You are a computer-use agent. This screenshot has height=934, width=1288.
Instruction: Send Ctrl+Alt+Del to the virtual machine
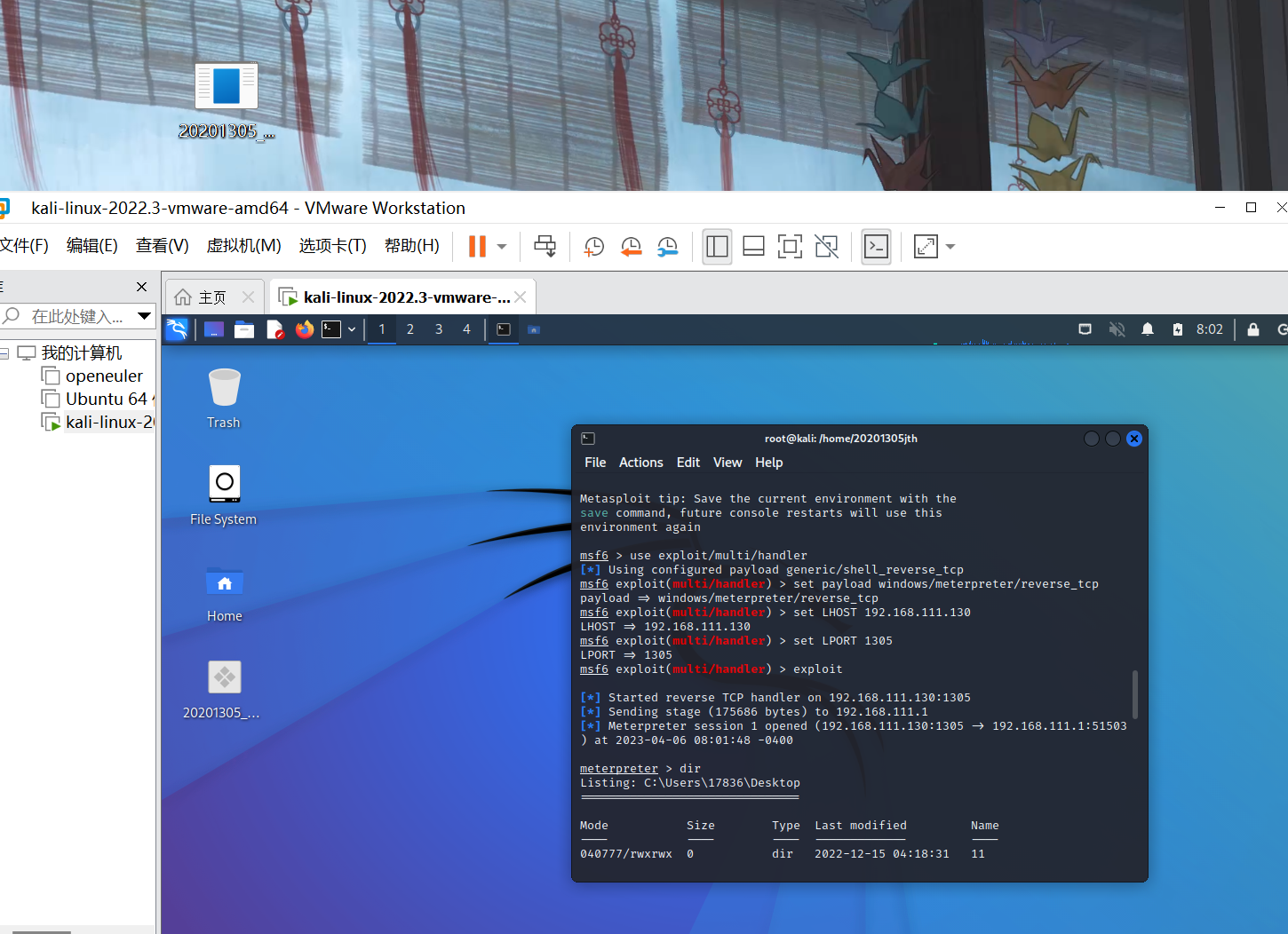(x=545, y=246)
